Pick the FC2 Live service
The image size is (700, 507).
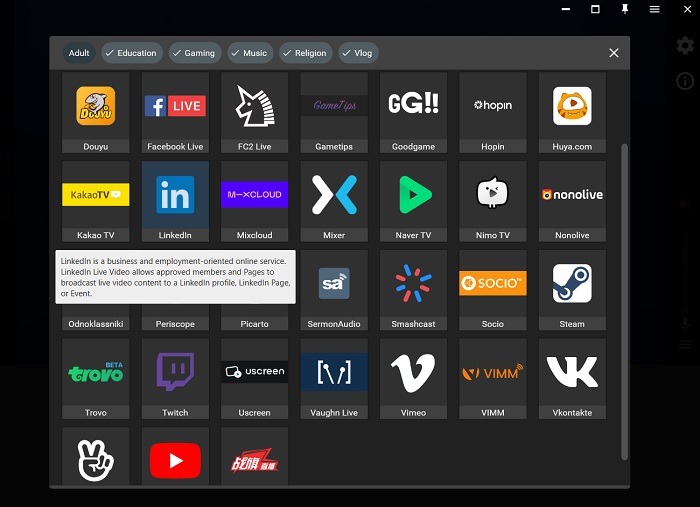[x=254, y=112]
